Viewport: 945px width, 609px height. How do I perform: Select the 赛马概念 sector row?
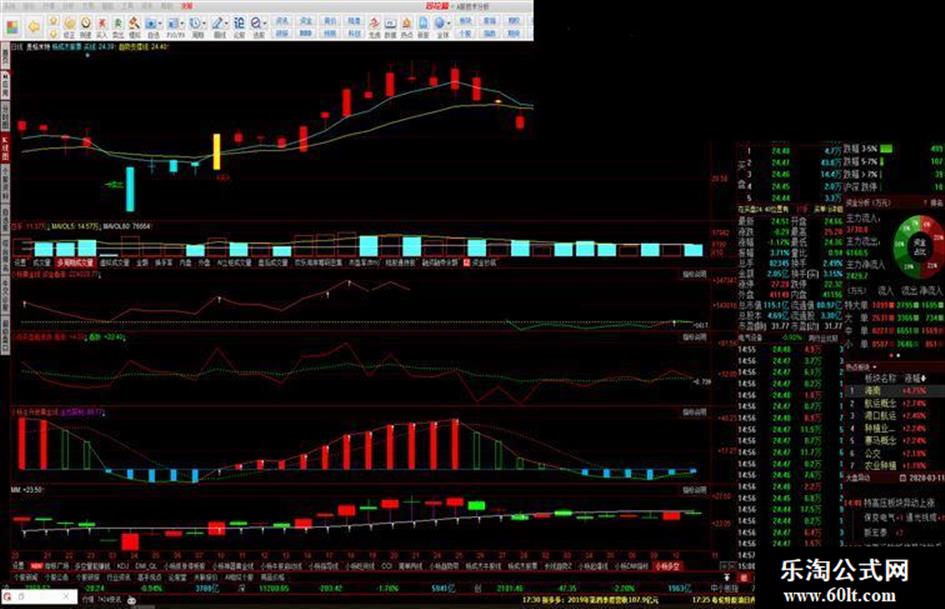click(x=892, y=441)
